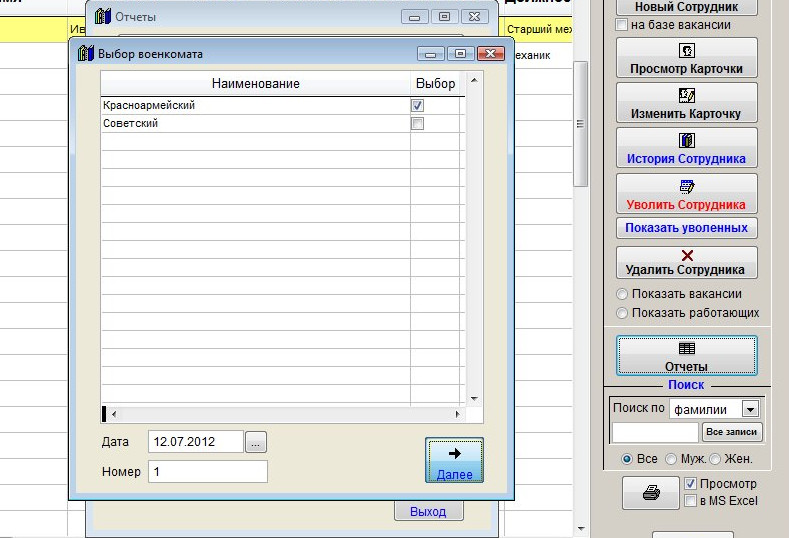This screenshot has height=538, width=789.
Task: Click right arrow of horizontal list scrollbar
Action: 457,414
